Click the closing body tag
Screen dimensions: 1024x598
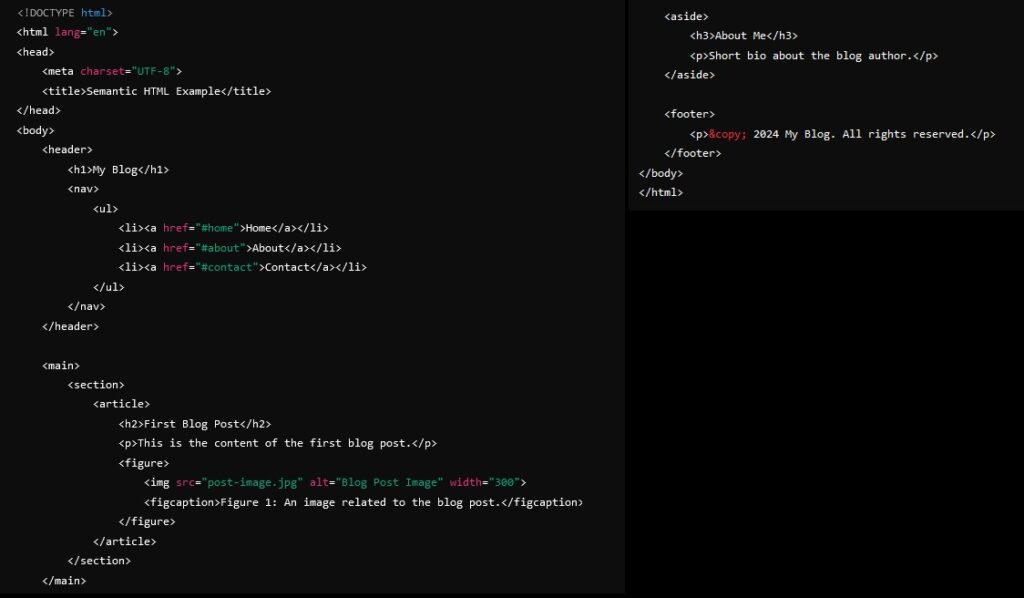(661, 173)
